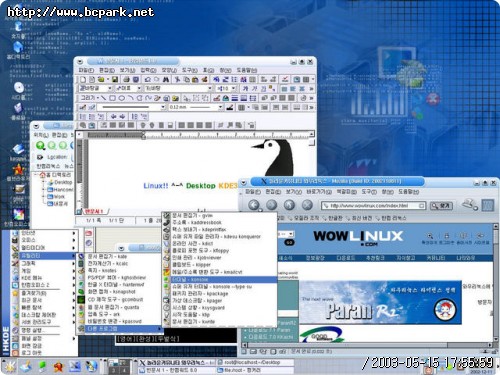The width and height of the screenshot is (500, 375).
Task: Click the Konqueror Location address field
Action: 72,157
